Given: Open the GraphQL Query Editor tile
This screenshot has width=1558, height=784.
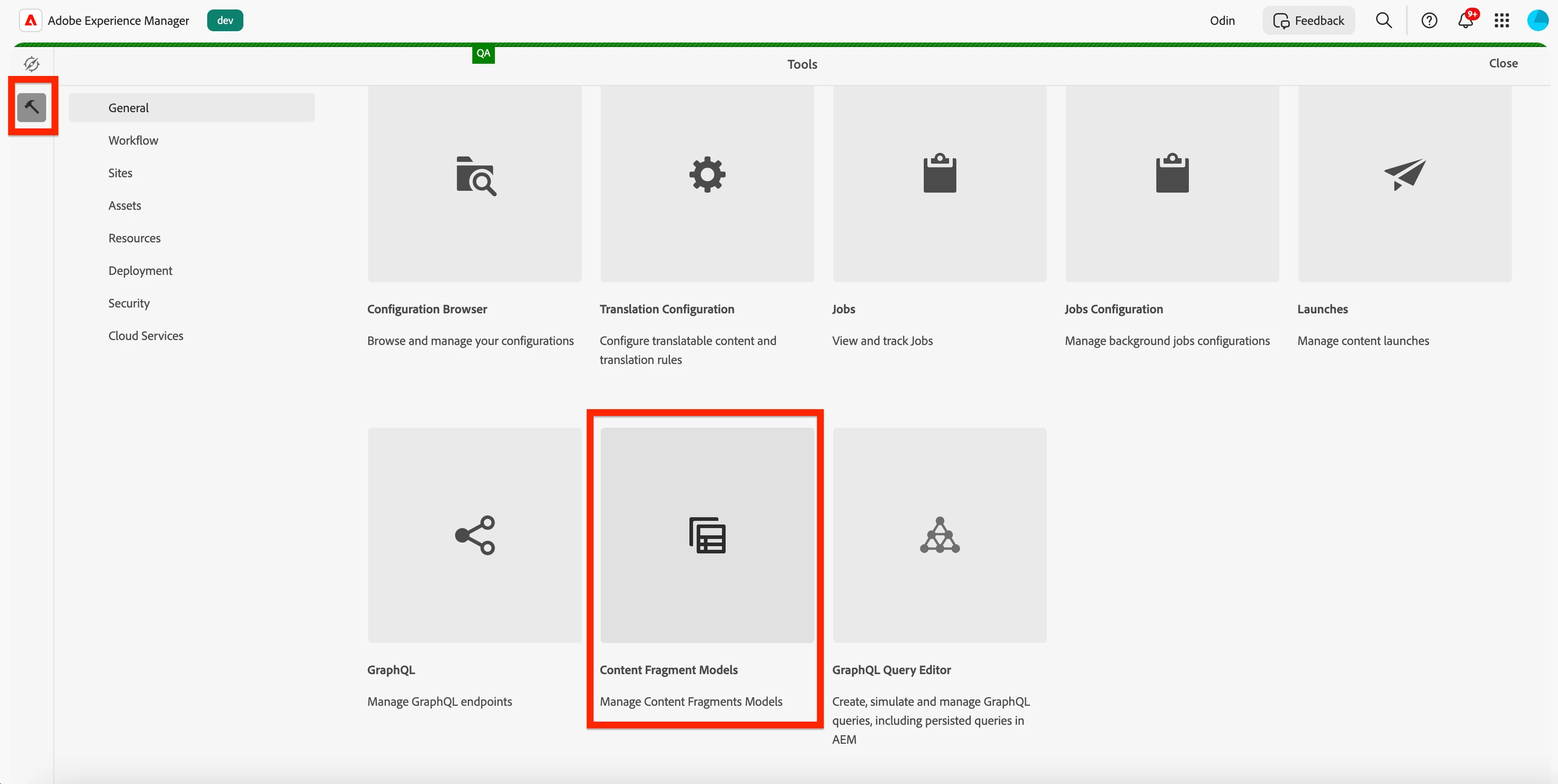Looking at the screenshot, I should tap(939, 535).
